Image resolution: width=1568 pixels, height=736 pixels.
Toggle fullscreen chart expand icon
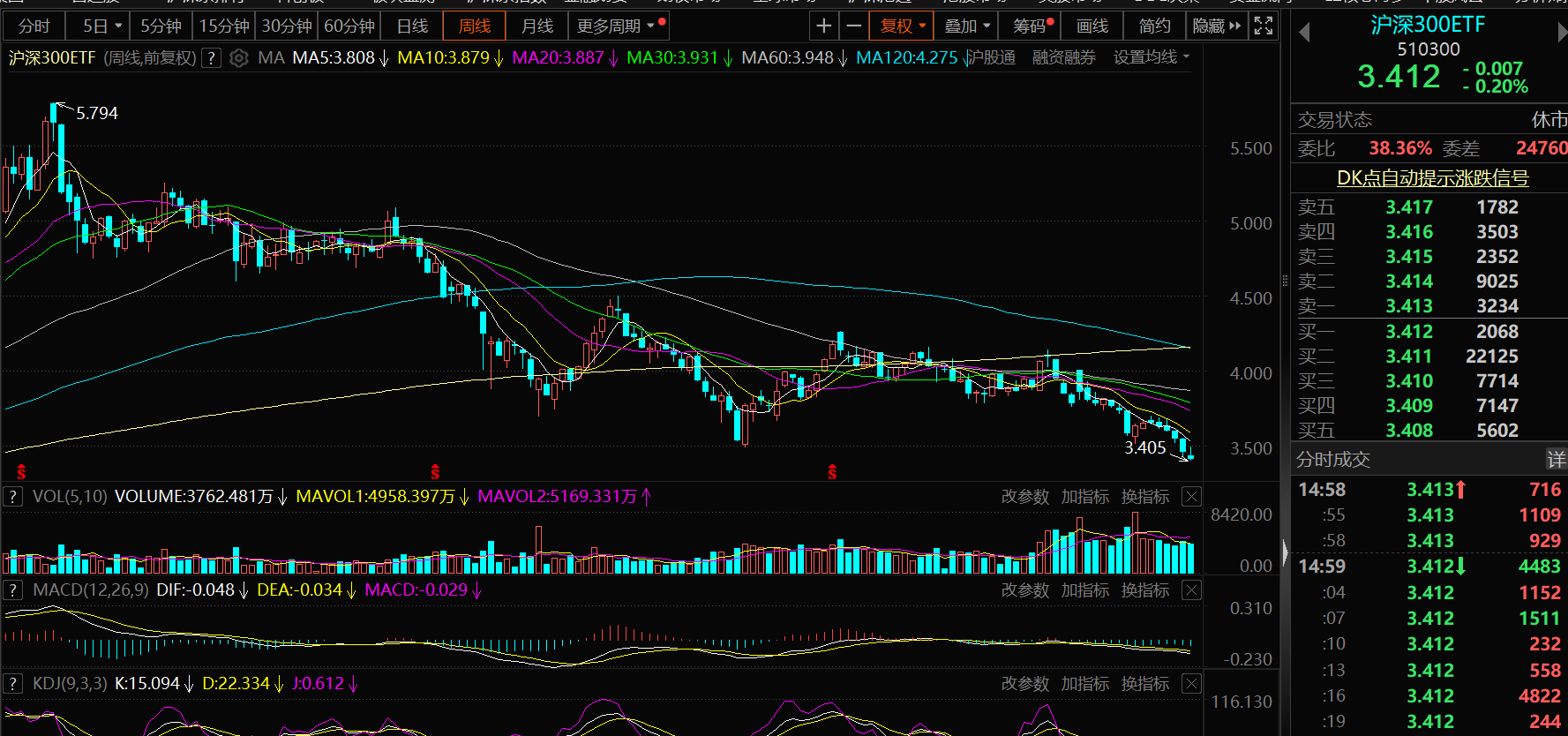(x=1264, y=26)
